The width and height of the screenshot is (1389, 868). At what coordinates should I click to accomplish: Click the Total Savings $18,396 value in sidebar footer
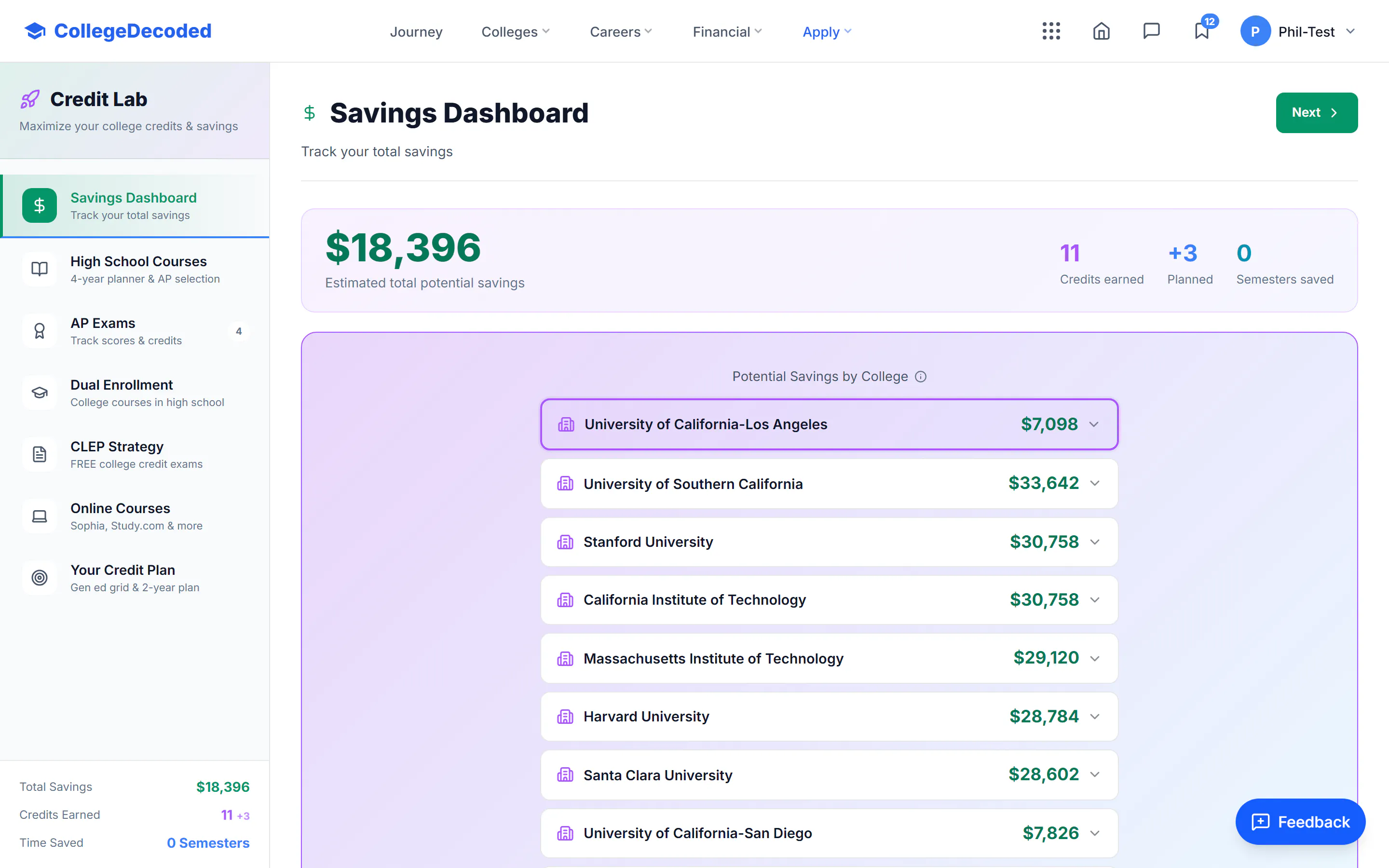[x=223, y=787]
